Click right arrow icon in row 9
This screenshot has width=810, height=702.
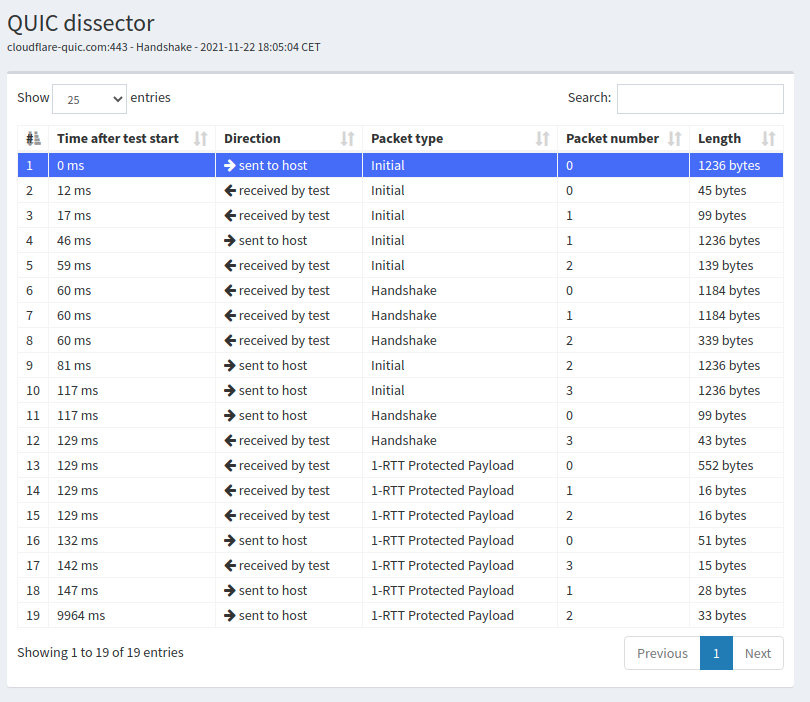[x=230, y=366]
